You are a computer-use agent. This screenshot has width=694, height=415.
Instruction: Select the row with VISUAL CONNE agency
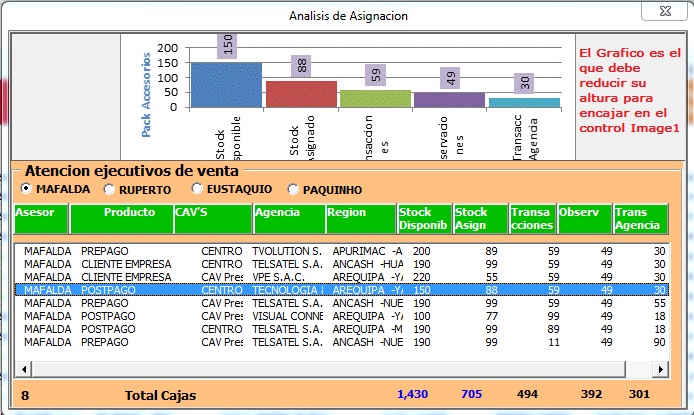click(342, 316)
